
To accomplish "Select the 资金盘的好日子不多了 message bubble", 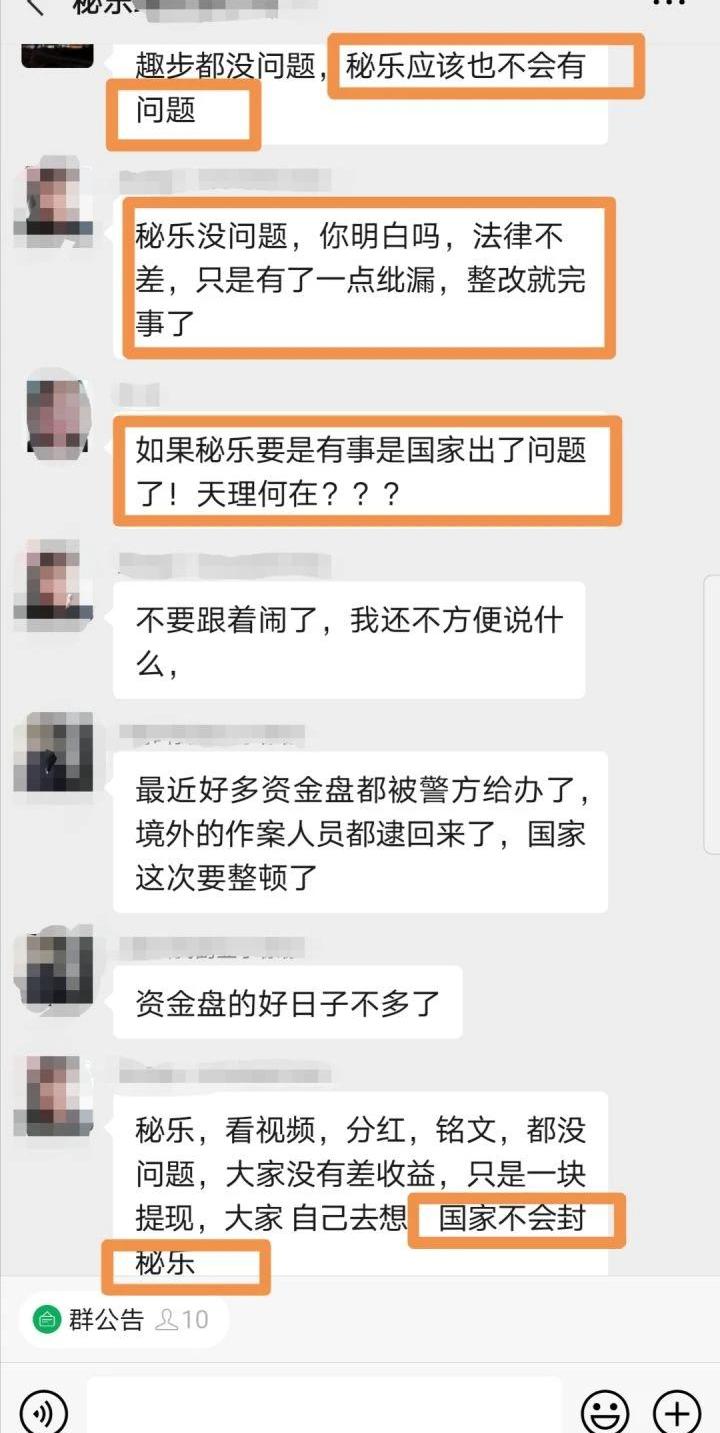I will tap(288, 1002).
